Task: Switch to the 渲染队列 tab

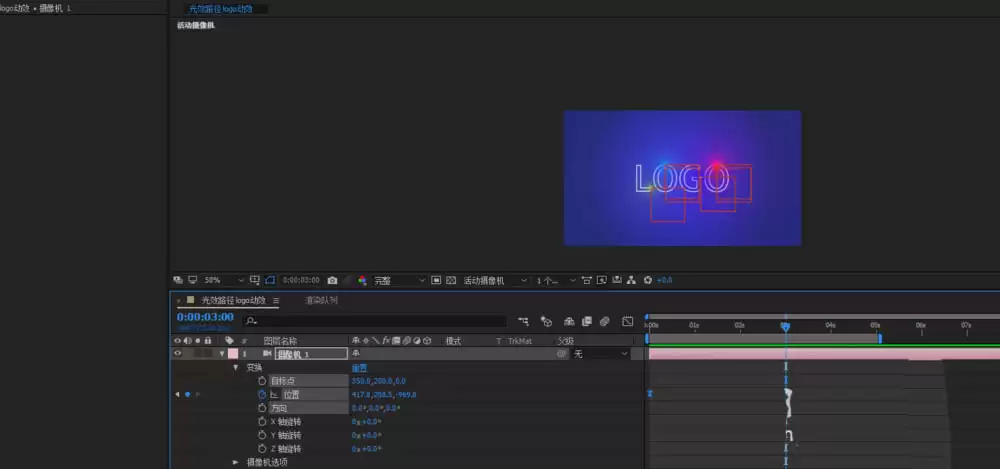Action: (x=321, y=300)
